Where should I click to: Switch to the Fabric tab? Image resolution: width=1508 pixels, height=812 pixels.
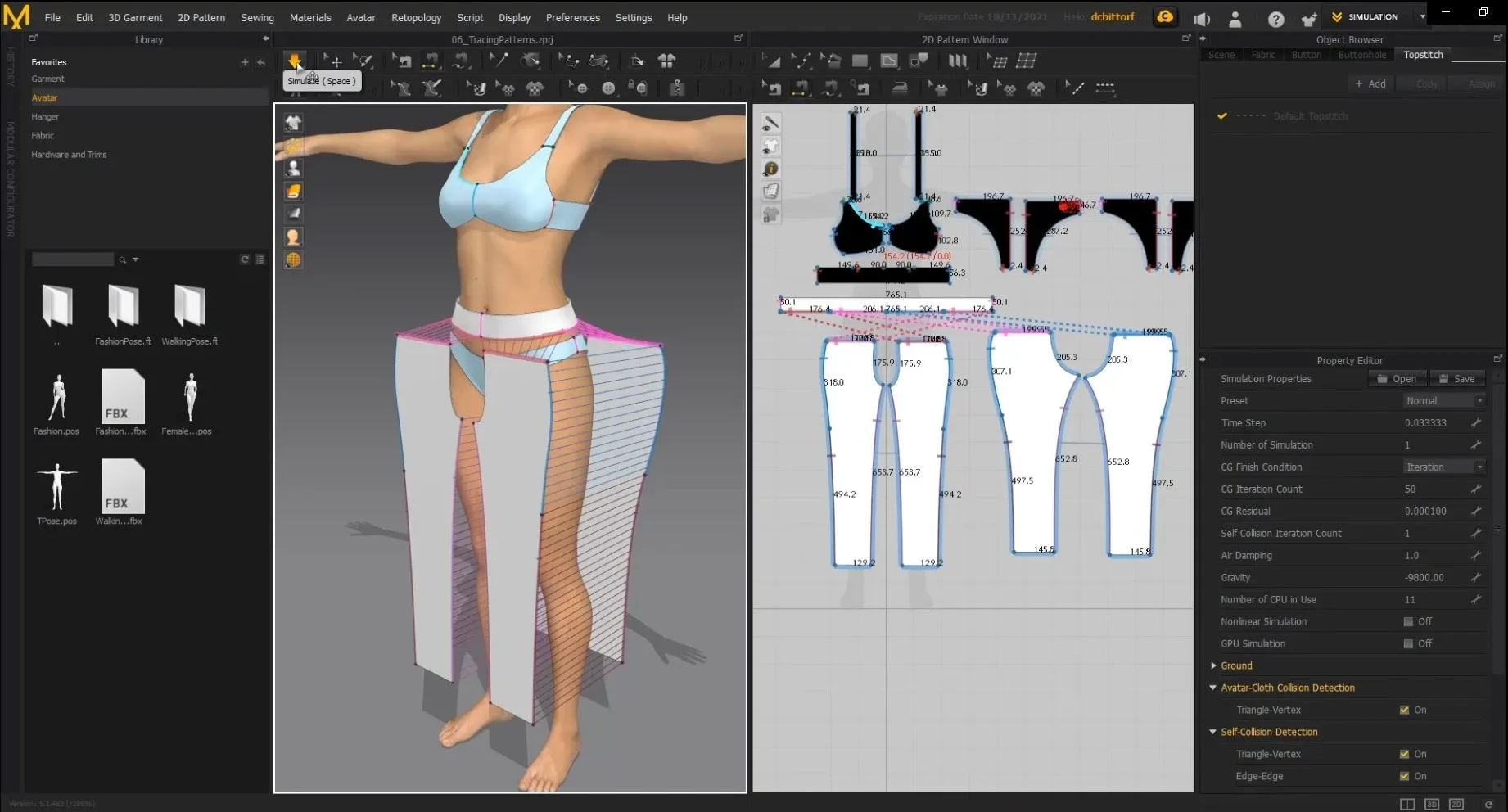pyautogui.click(x=1262, y=55)
